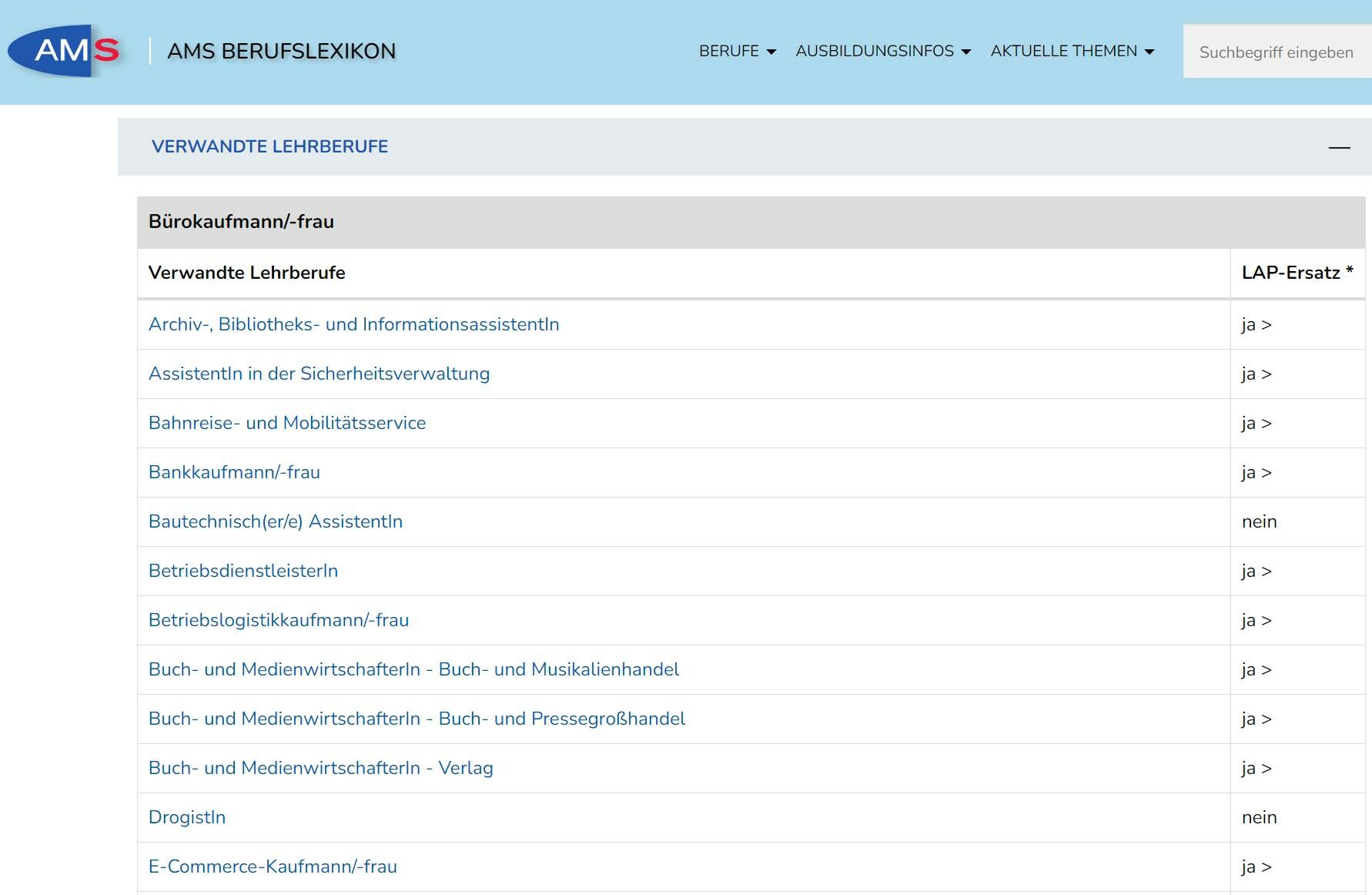Open the Aktuelle Themen dropdown
The height and width of the screenshot is (895, 1372).
[1072, 52]
